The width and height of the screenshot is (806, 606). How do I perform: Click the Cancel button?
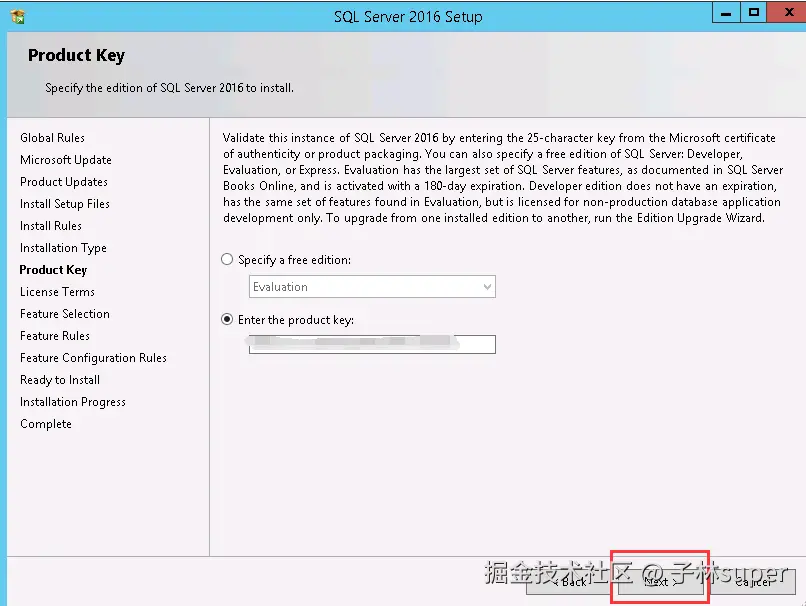(753, 582)
